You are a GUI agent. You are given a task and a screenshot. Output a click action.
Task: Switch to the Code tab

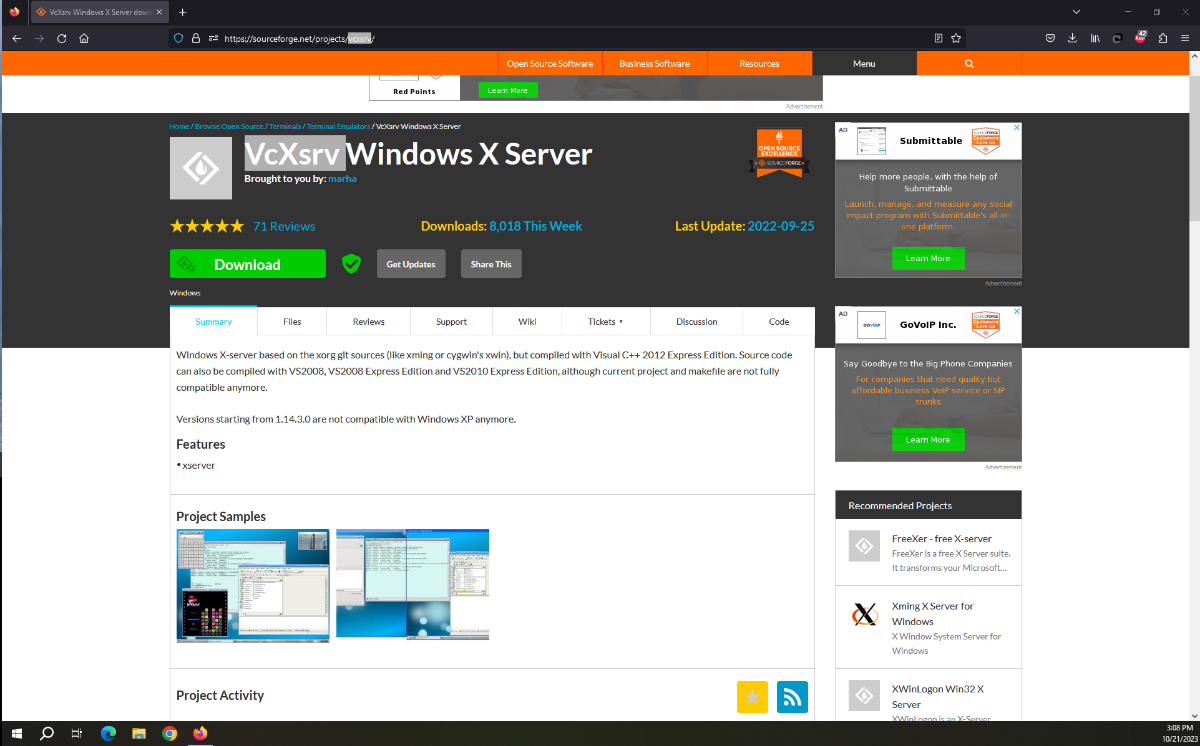[x=779, y=322]
